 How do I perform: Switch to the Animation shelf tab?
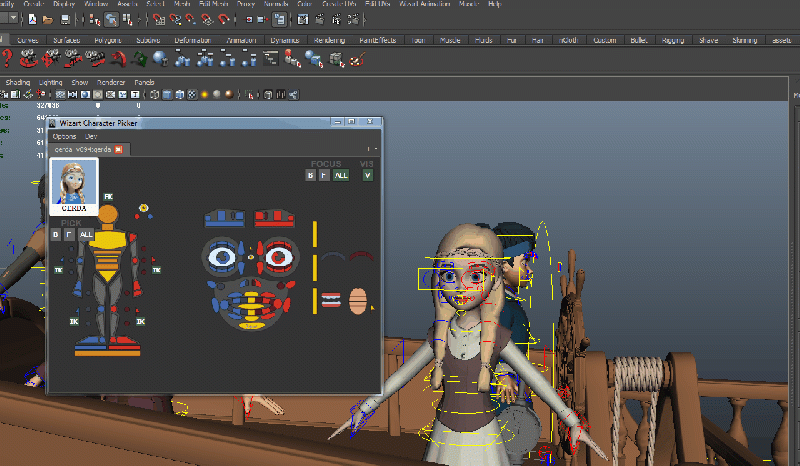tap(242, 40)
